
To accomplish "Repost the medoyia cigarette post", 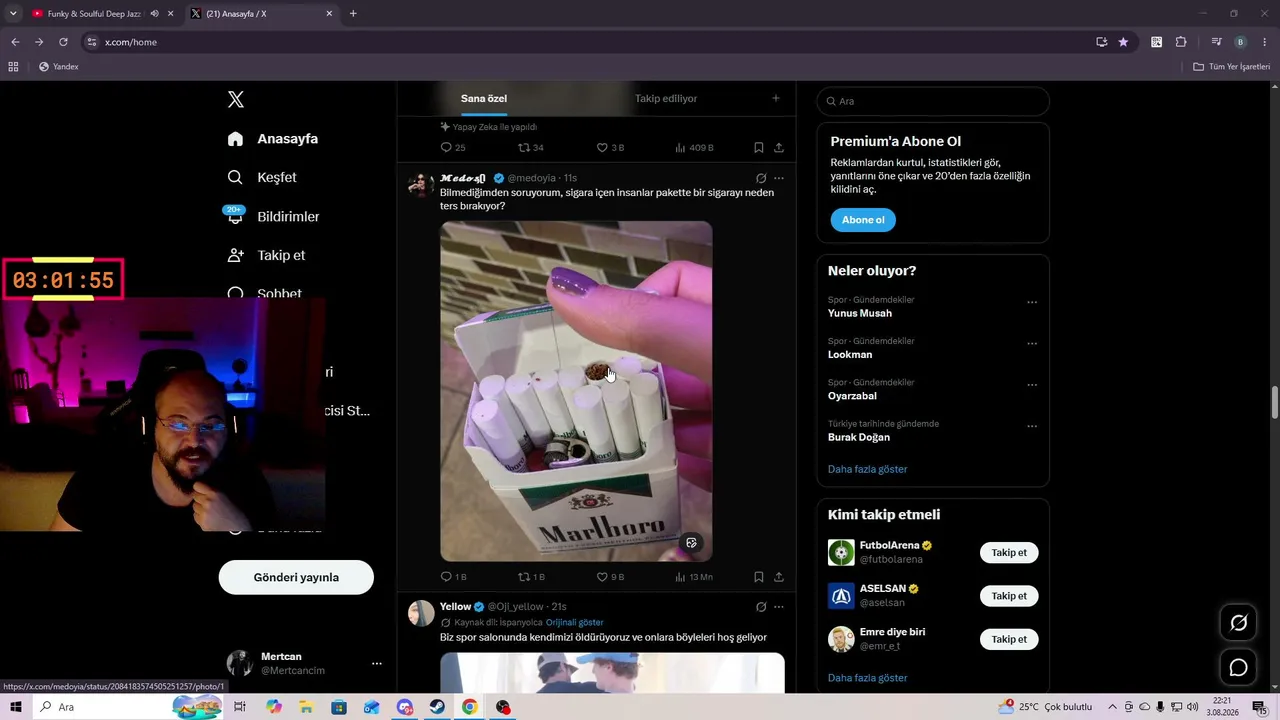I will pyautogui.click(x=531, y=577).
